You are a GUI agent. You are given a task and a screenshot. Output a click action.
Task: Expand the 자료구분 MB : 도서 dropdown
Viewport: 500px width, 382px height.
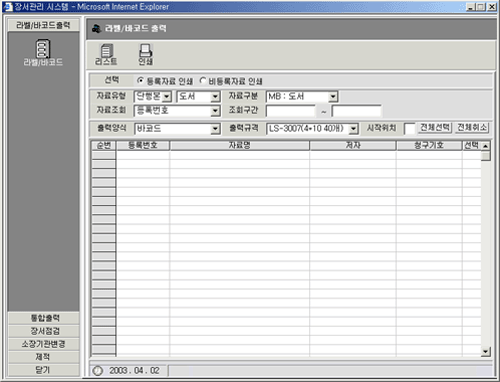coord(333,97)
